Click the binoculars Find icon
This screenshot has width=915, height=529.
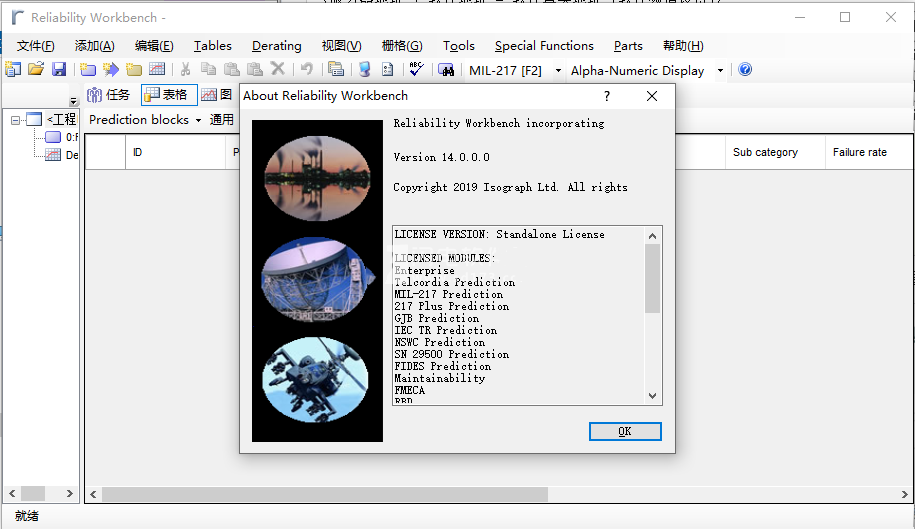[446, 69]
